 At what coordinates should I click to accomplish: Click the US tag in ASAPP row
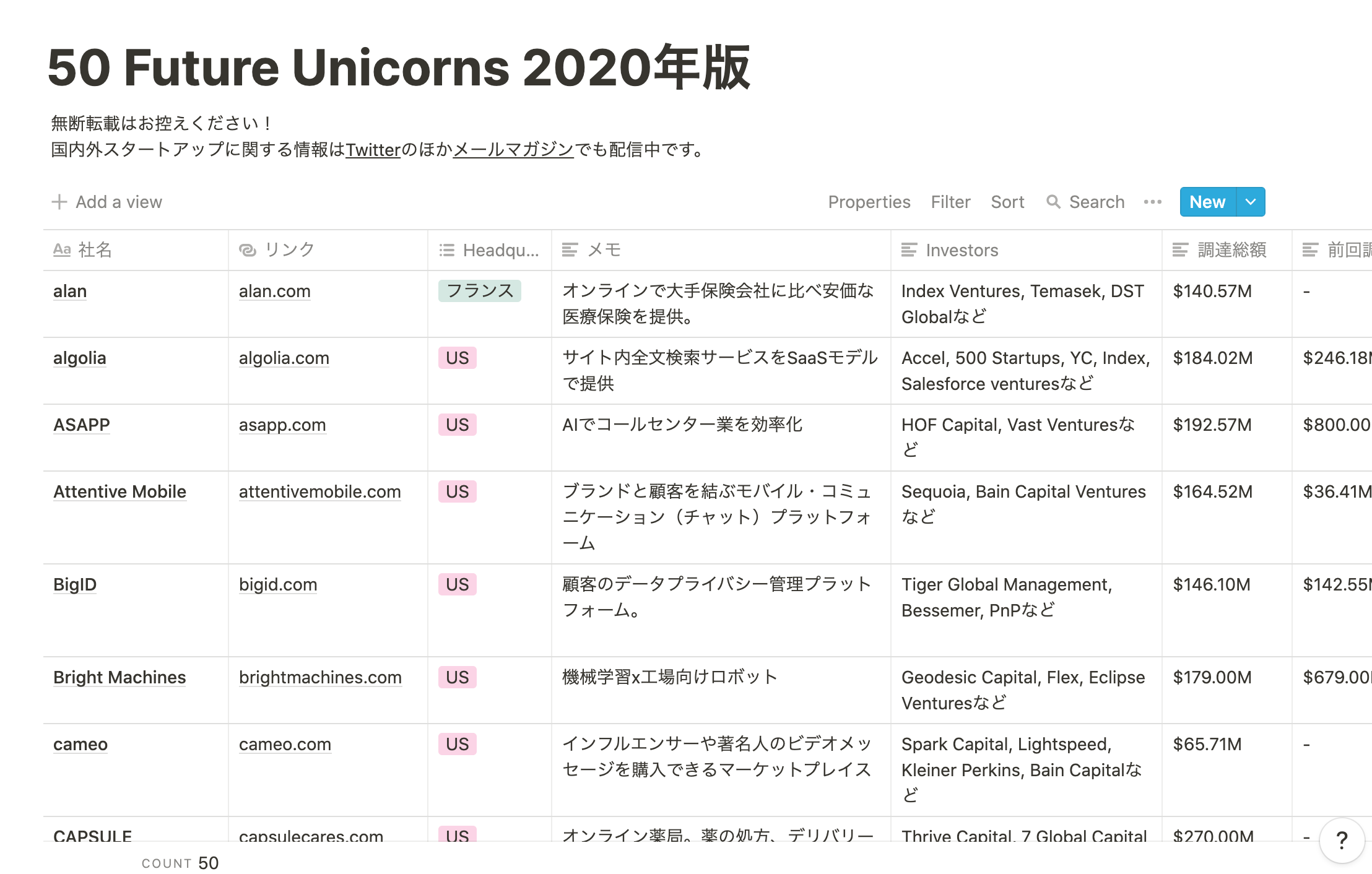(x=458, y=425)
